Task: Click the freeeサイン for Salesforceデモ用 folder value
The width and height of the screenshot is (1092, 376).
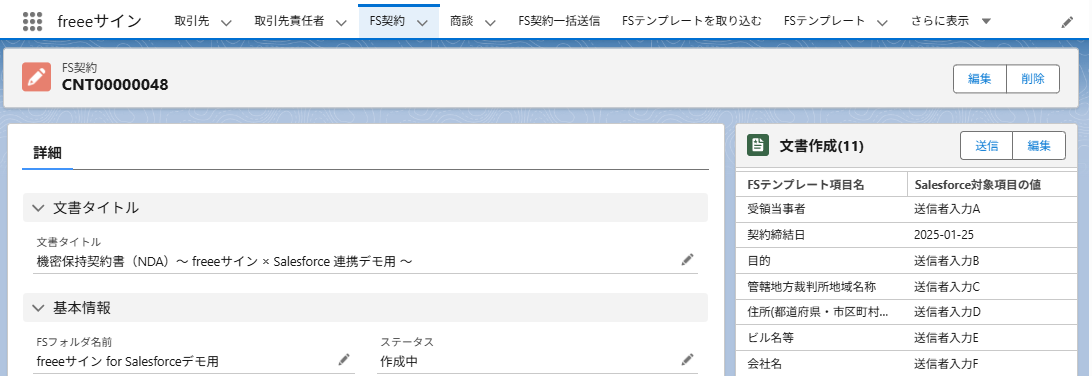Action: point(127,361)
